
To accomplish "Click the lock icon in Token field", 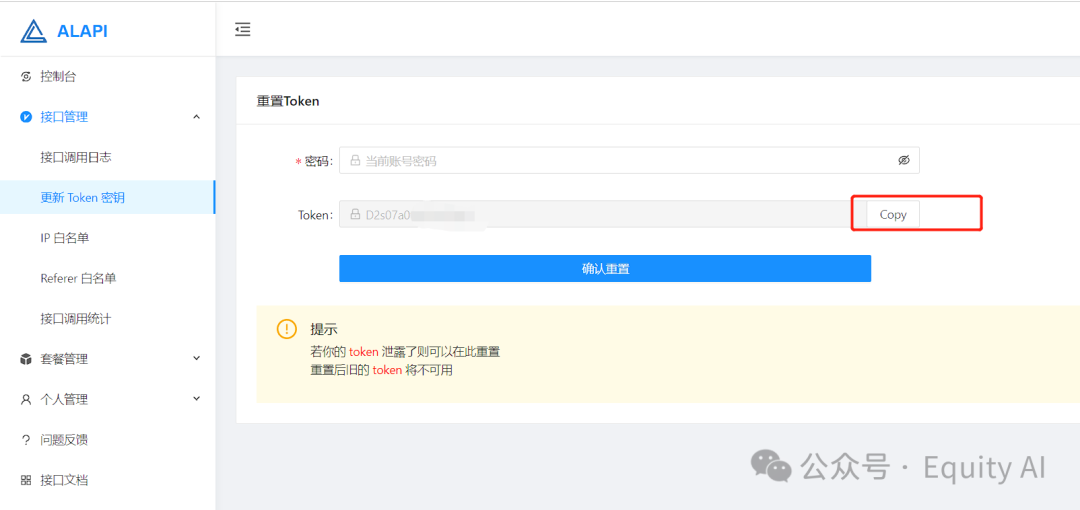I will (x=355, y=214).
